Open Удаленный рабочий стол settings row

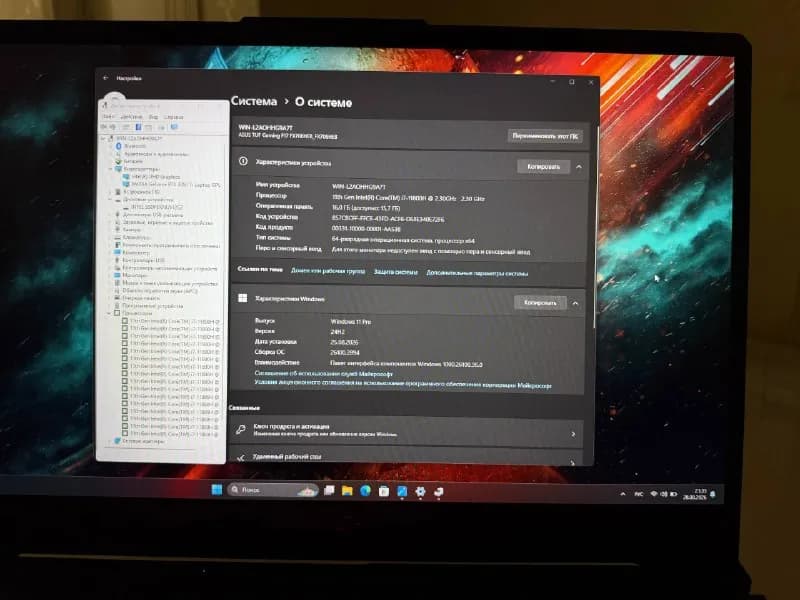[x=407, y=457]
